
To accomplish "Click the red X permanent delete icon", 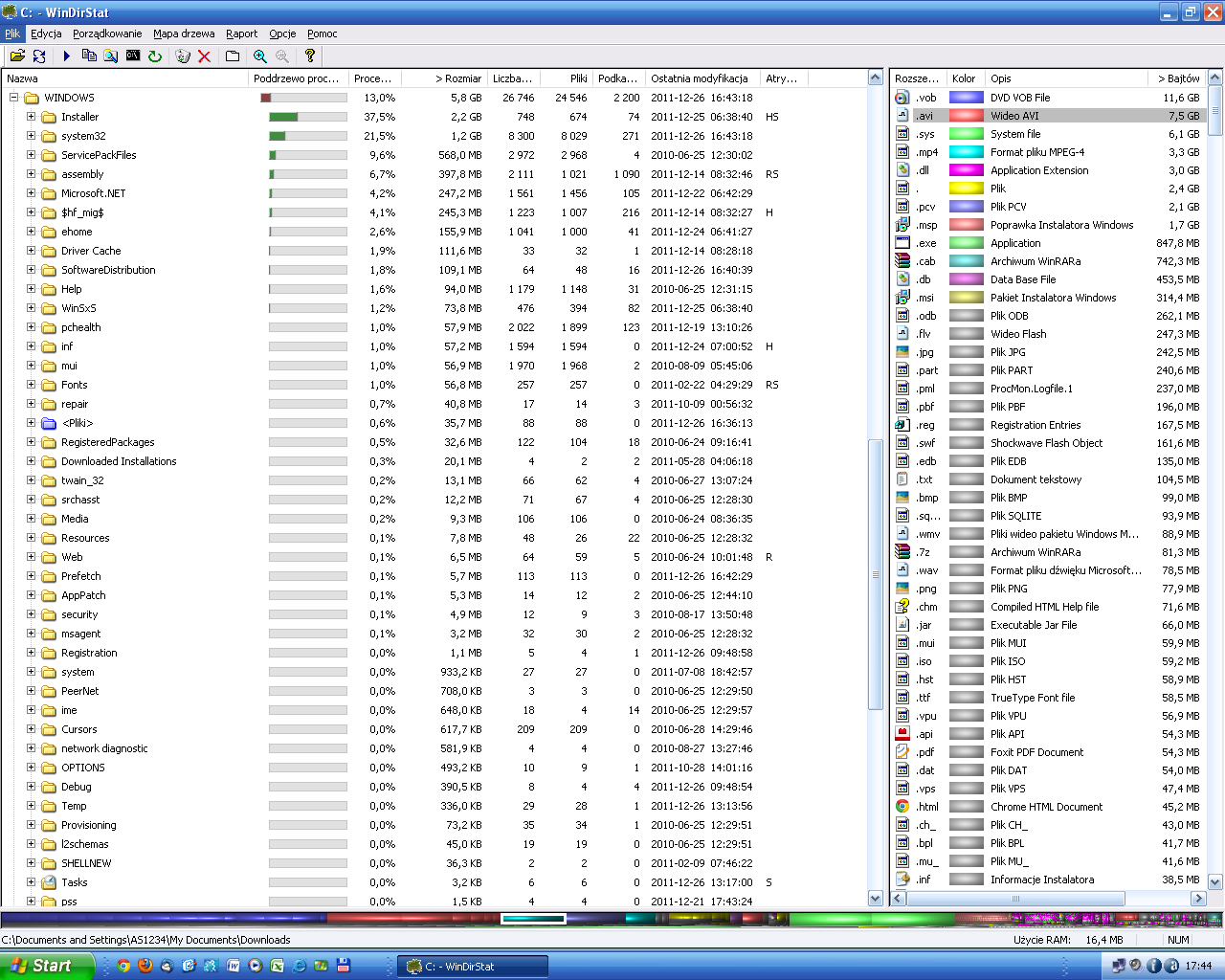I will tap(205, 56).
